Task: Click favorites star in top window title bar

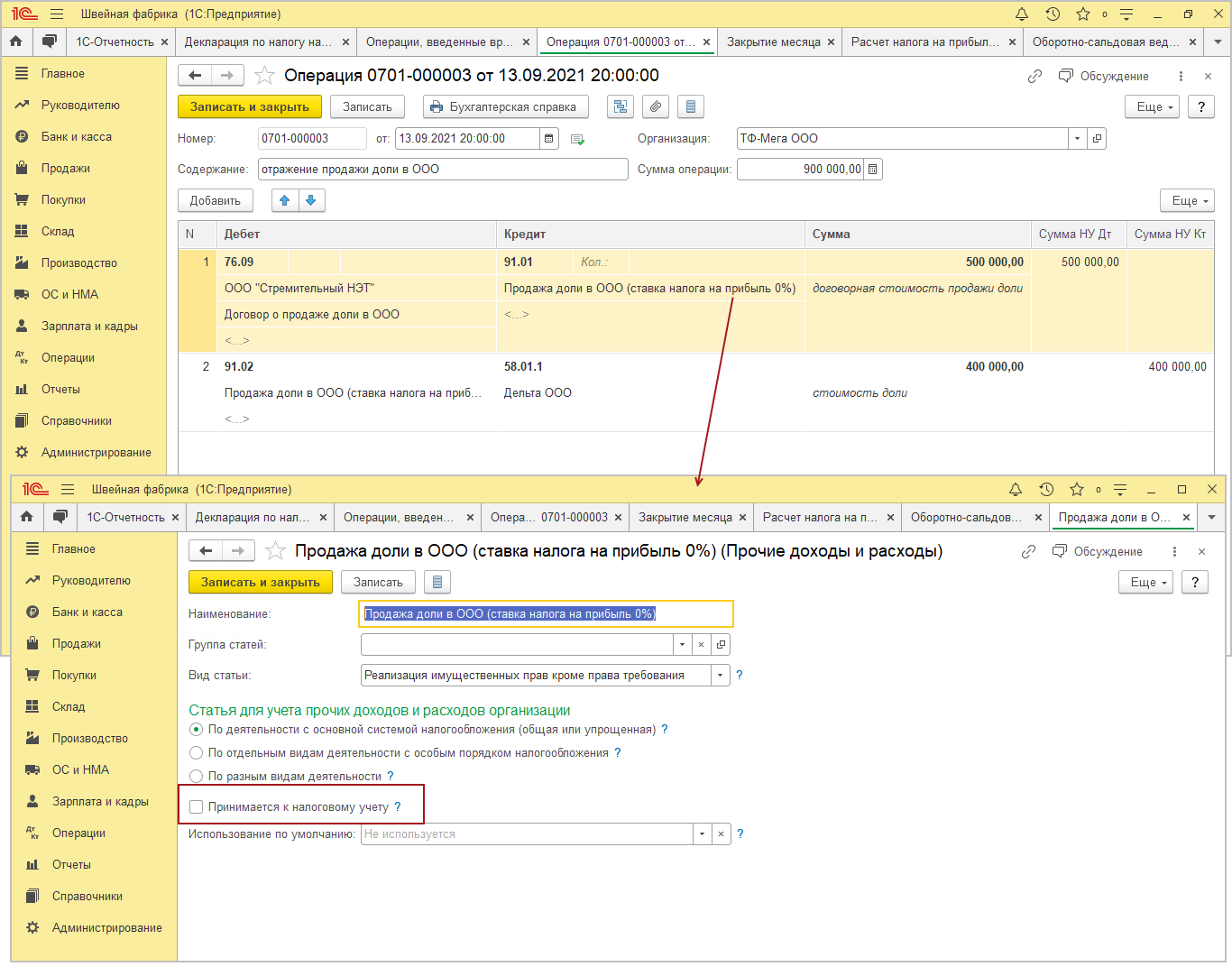Action: (x=1083, y=14)
